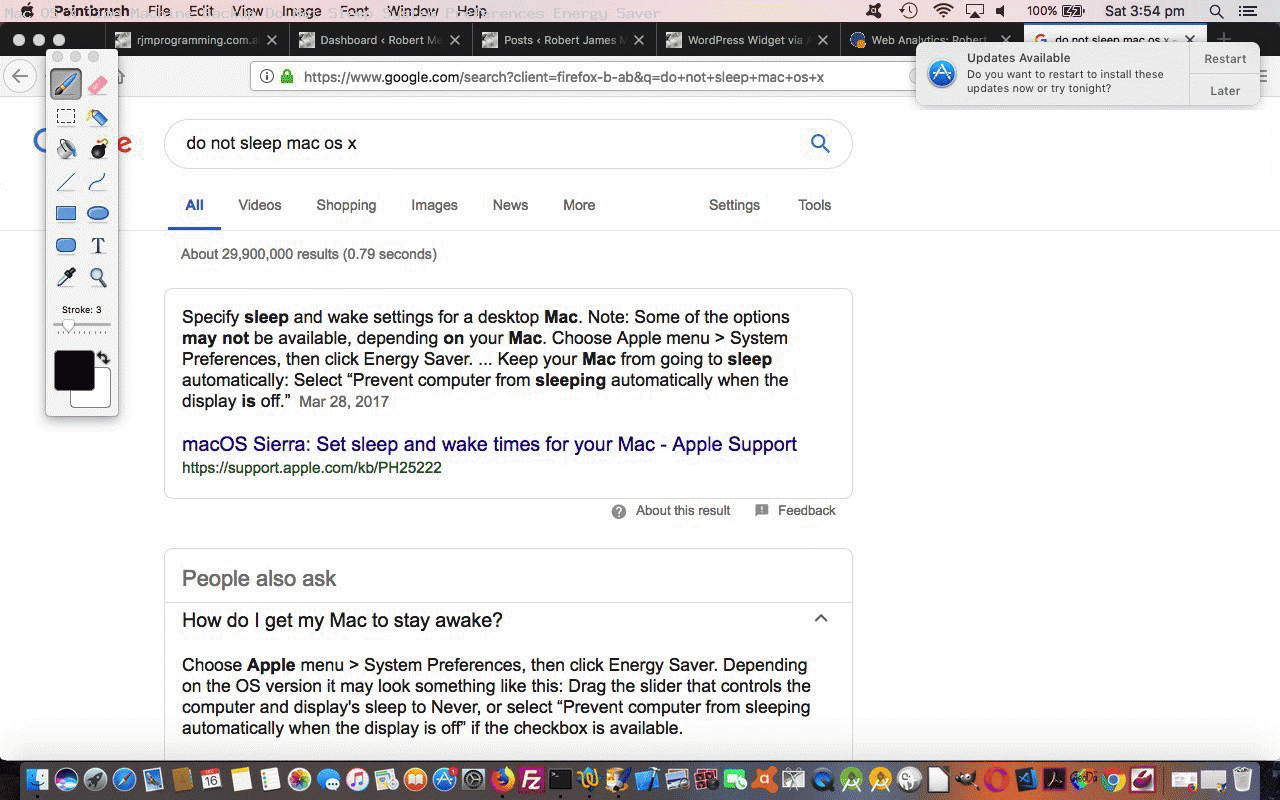Click the browser Back arrow button
The width and height of the screenshot is (1280, 800).
[x=19, y=77]
